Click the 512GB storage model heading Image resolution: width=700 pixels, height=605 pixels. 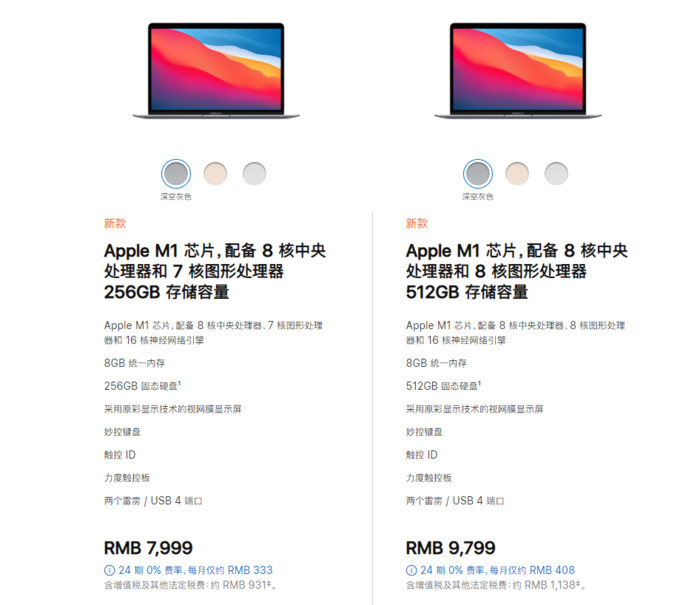pyautogui.click(x=517, y=271)
